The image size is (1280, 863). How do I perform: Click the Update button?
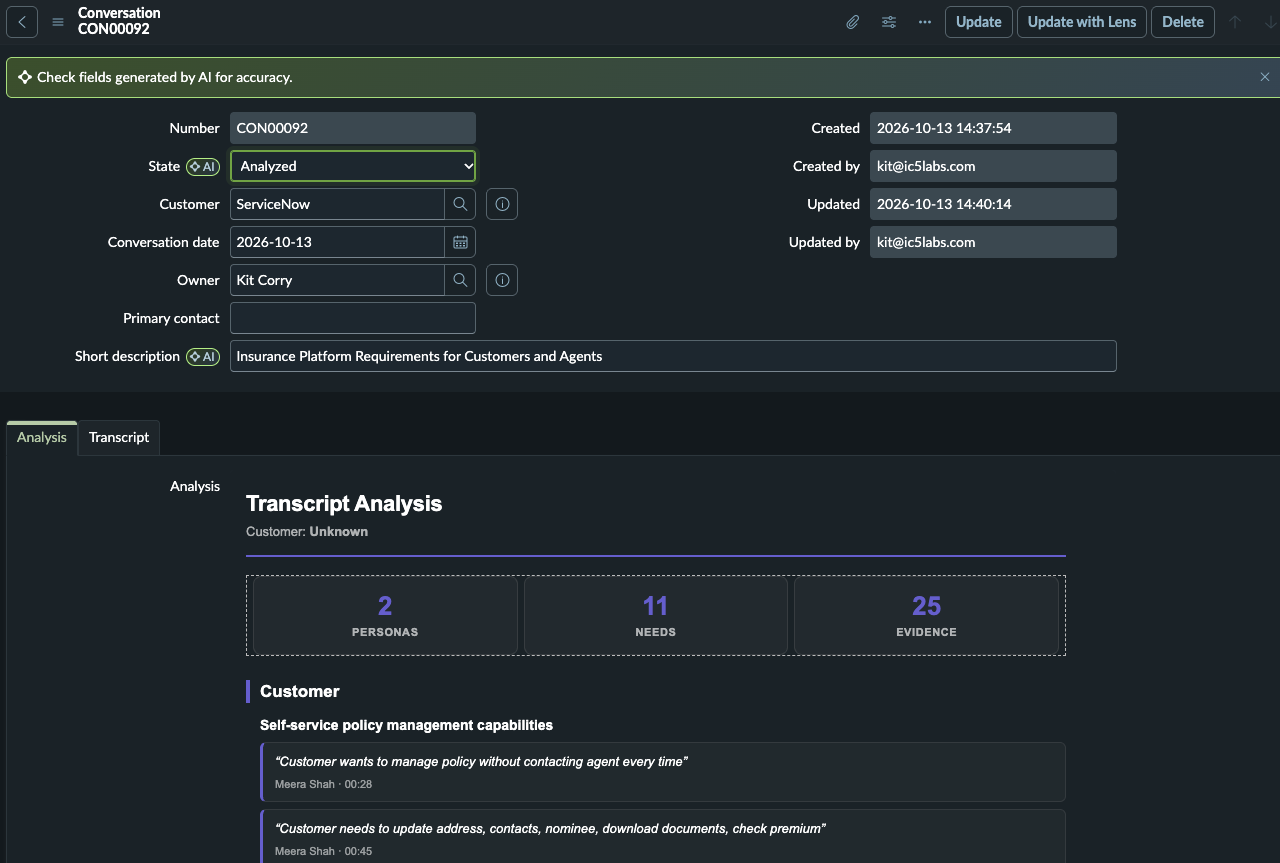click(x=979, y=22)
